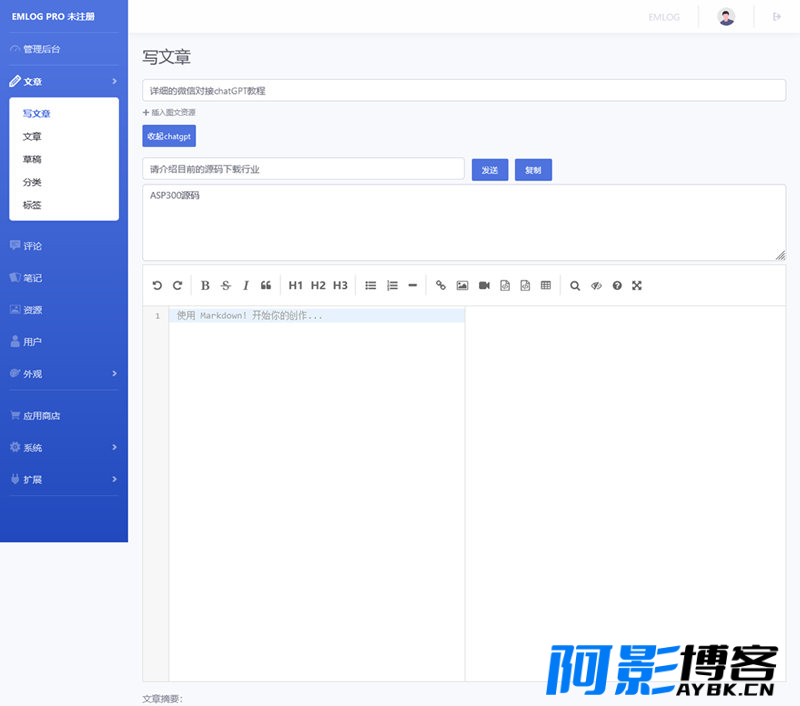The width and height of the screenshot is (800, 706).
Task: Grab the textarea resize handle
Action: (781, 255)
